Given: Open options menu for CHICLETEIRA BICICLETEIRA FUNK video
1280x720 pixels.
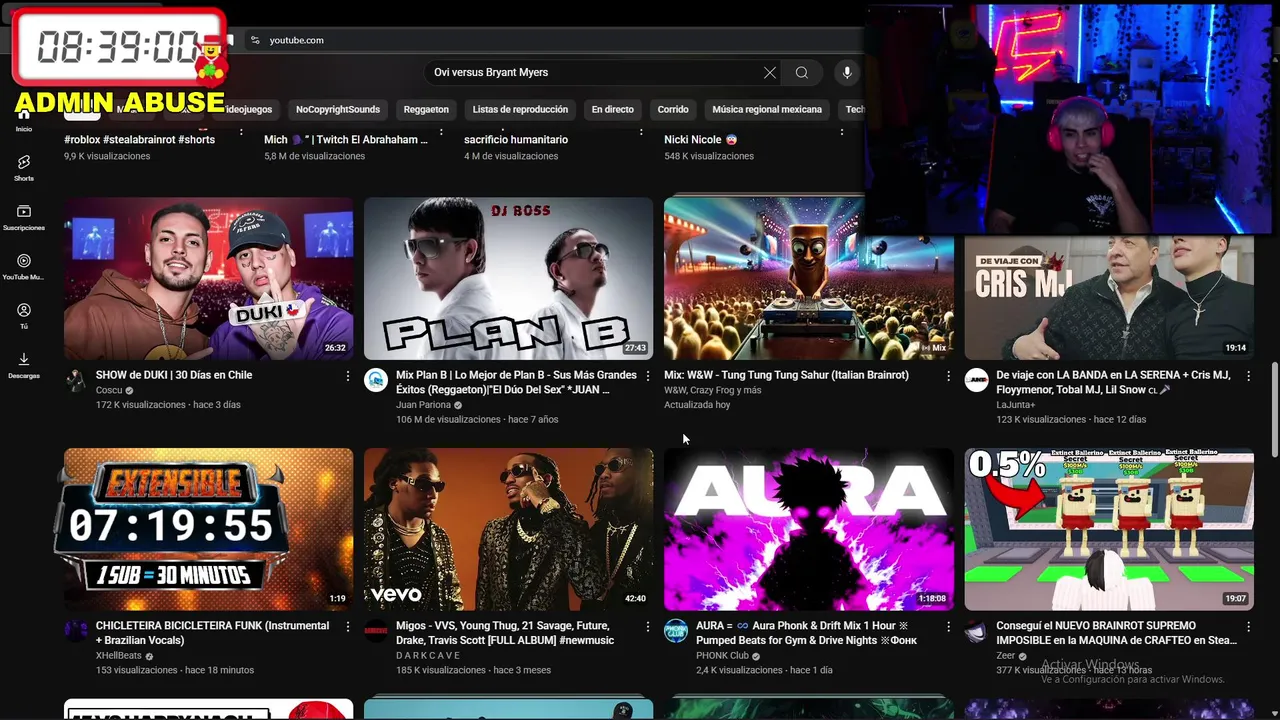Looking at the screenshot, I should pos(348,627).
